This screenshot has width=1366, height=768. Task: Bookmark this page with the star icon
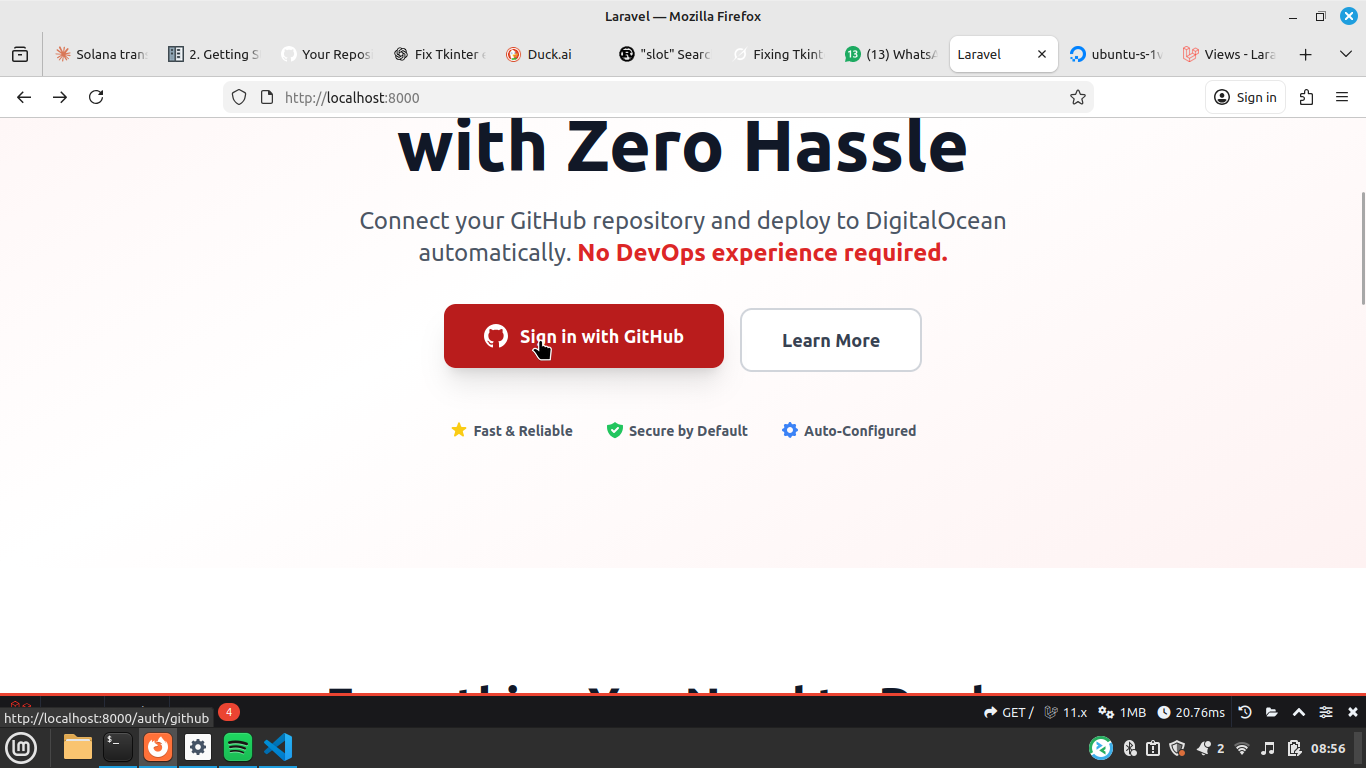click(x=1077, y=97)
